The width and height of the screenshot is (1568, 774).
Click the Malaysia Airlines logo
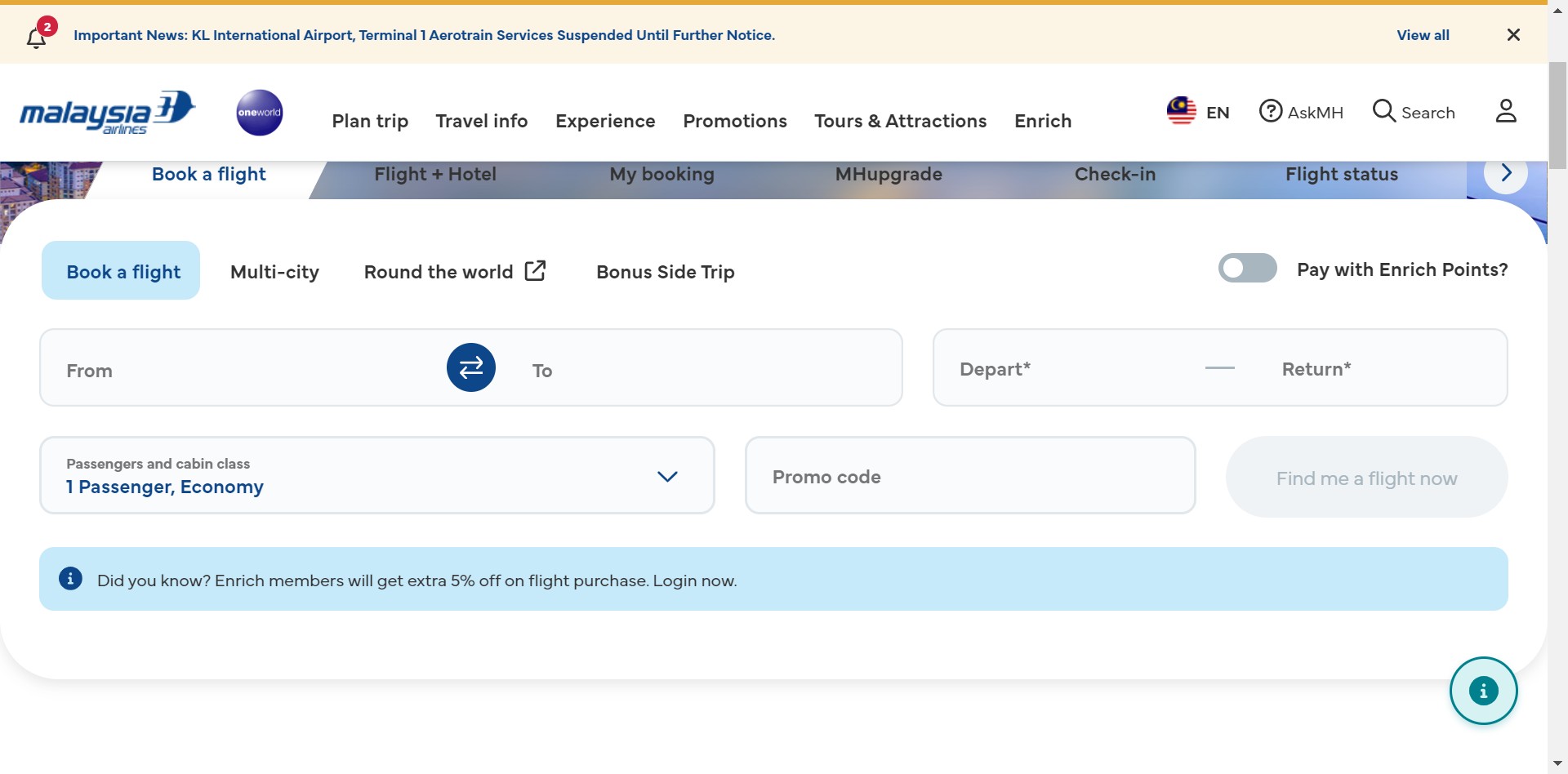coord(107,112)
